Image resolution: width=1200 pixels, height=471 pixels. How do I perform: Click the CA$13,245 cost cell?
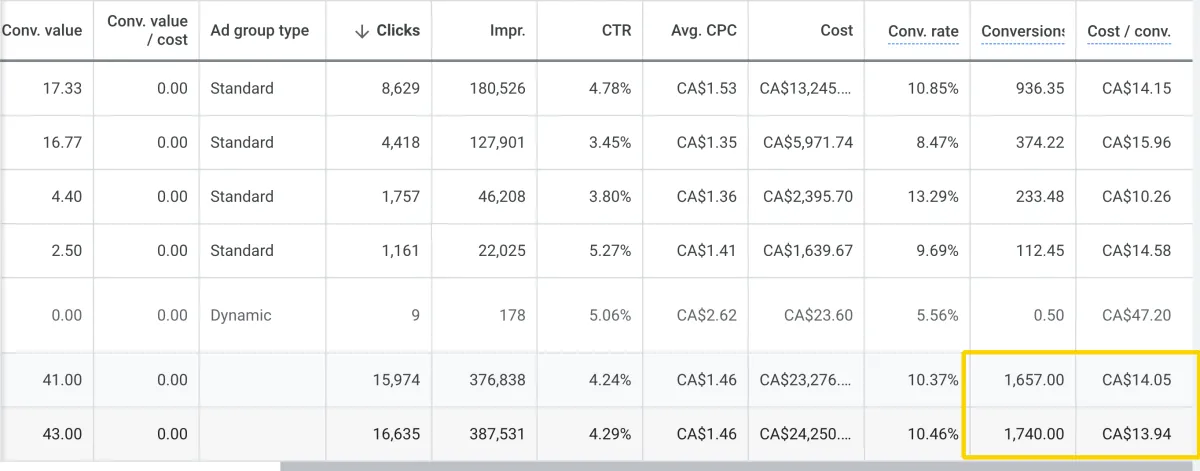807,88
